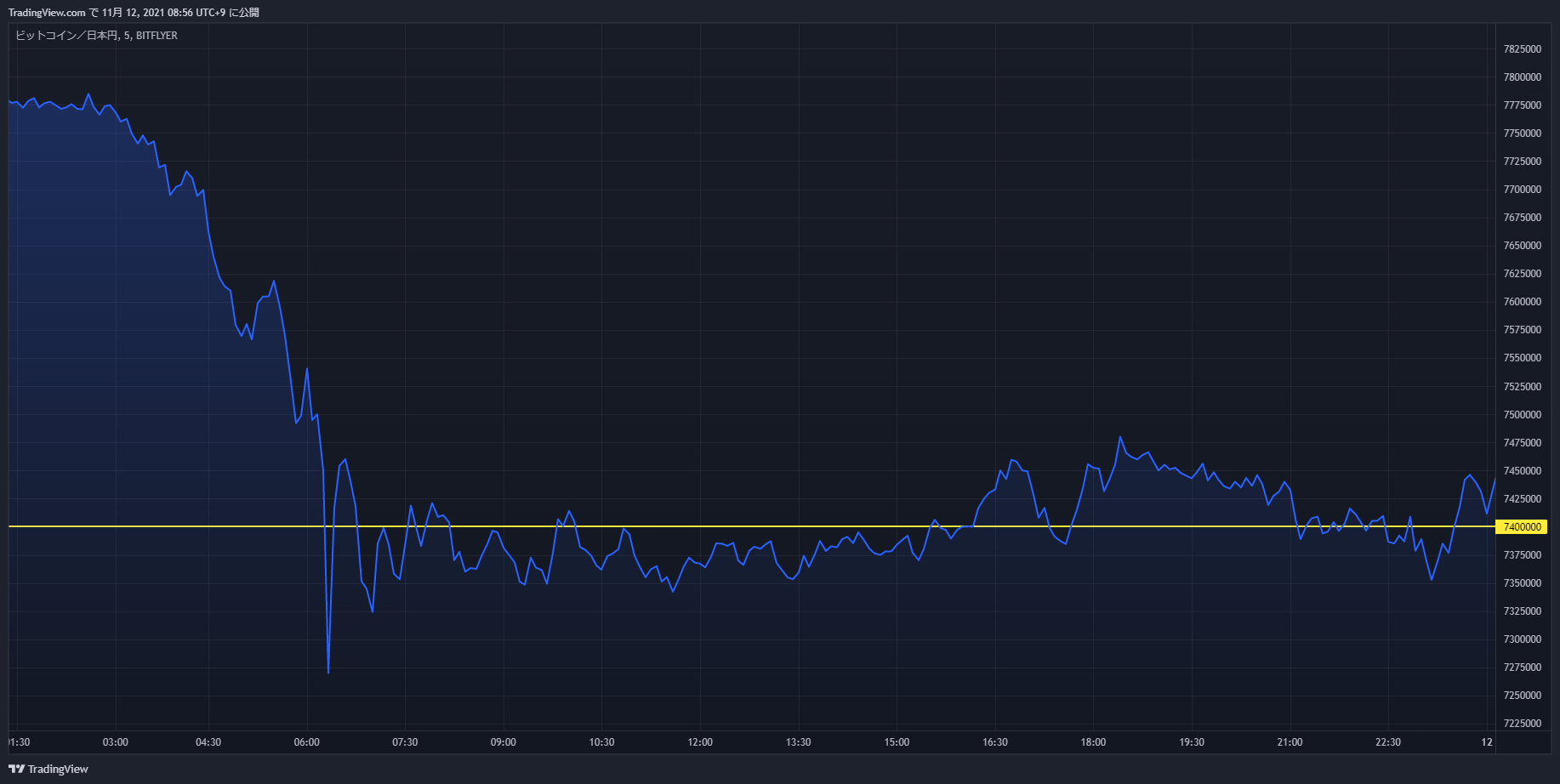Screen dimensions: 1560x784
Task: Click the 7700000 price axis label
Action: point(1523,190)
